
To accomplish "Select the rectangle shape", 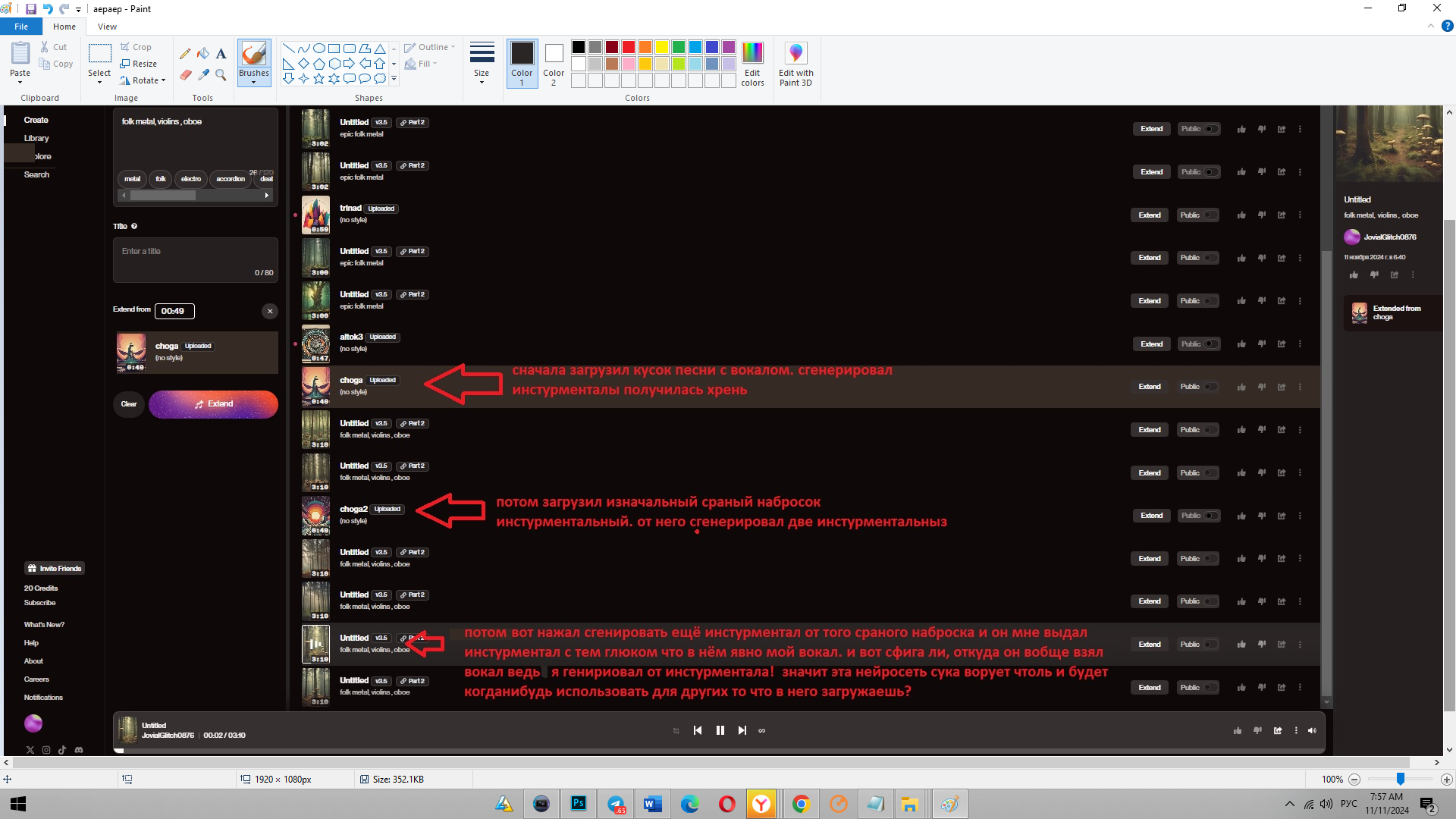I will click(x=334, y=49).
